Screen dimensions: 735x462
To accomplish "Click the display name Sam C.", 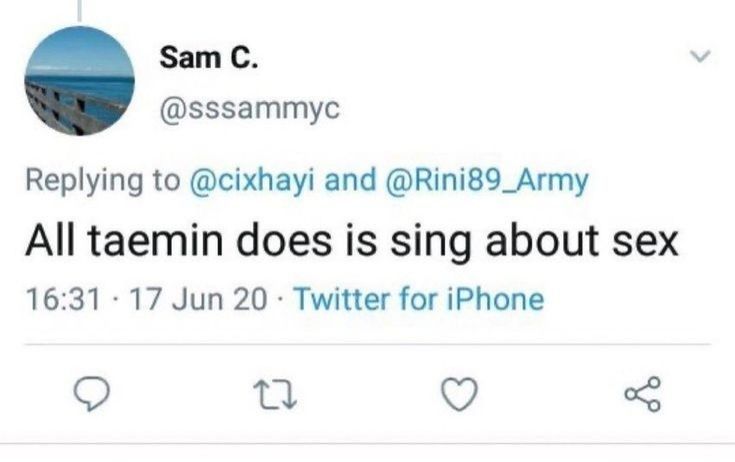I will (x=209, y=60).
